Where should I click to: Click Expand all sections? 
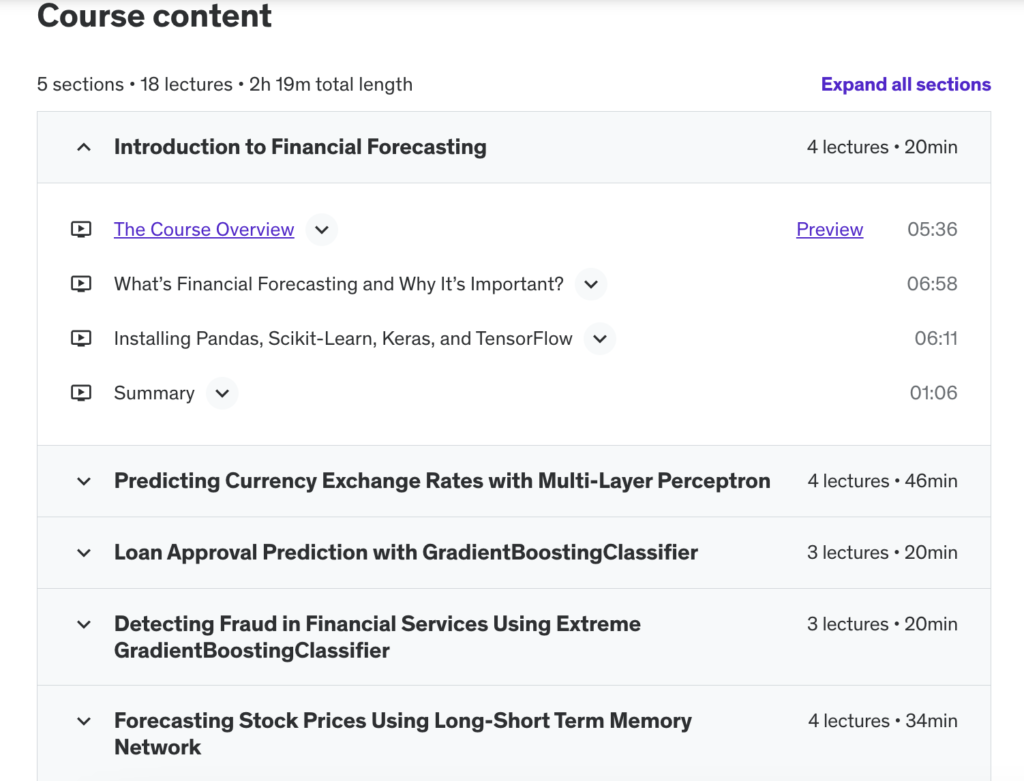(x=906, y=84)
